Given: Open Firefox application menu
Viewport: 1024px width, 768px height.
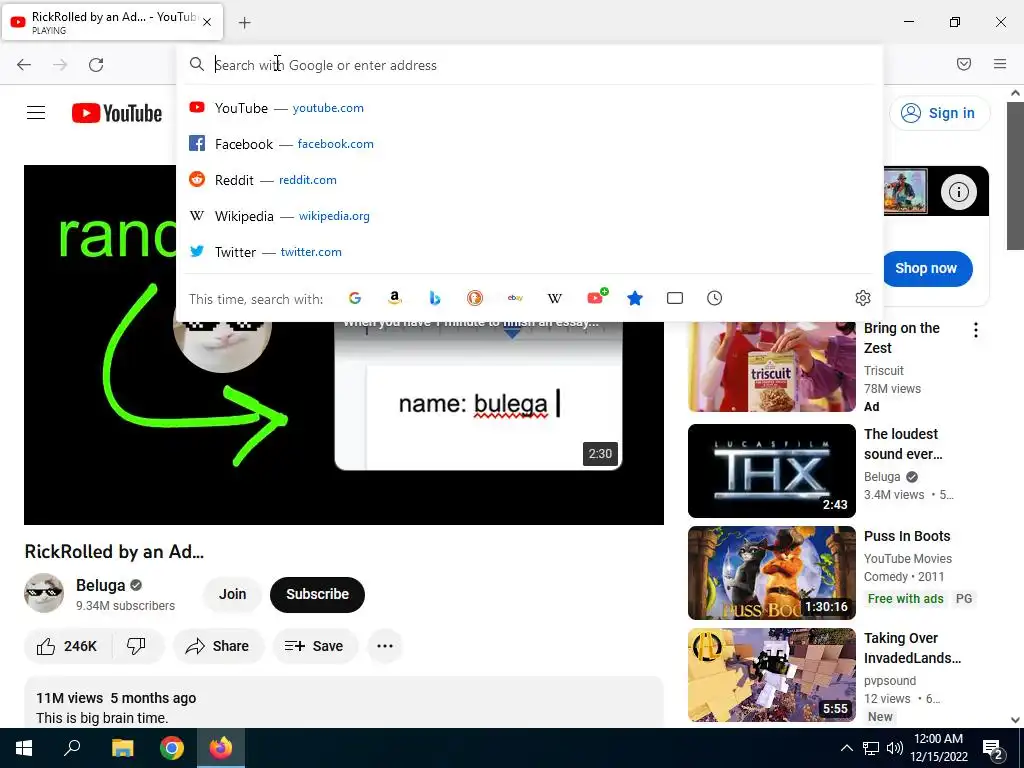Looking at the screenshot, I should tap(1000, 64).
